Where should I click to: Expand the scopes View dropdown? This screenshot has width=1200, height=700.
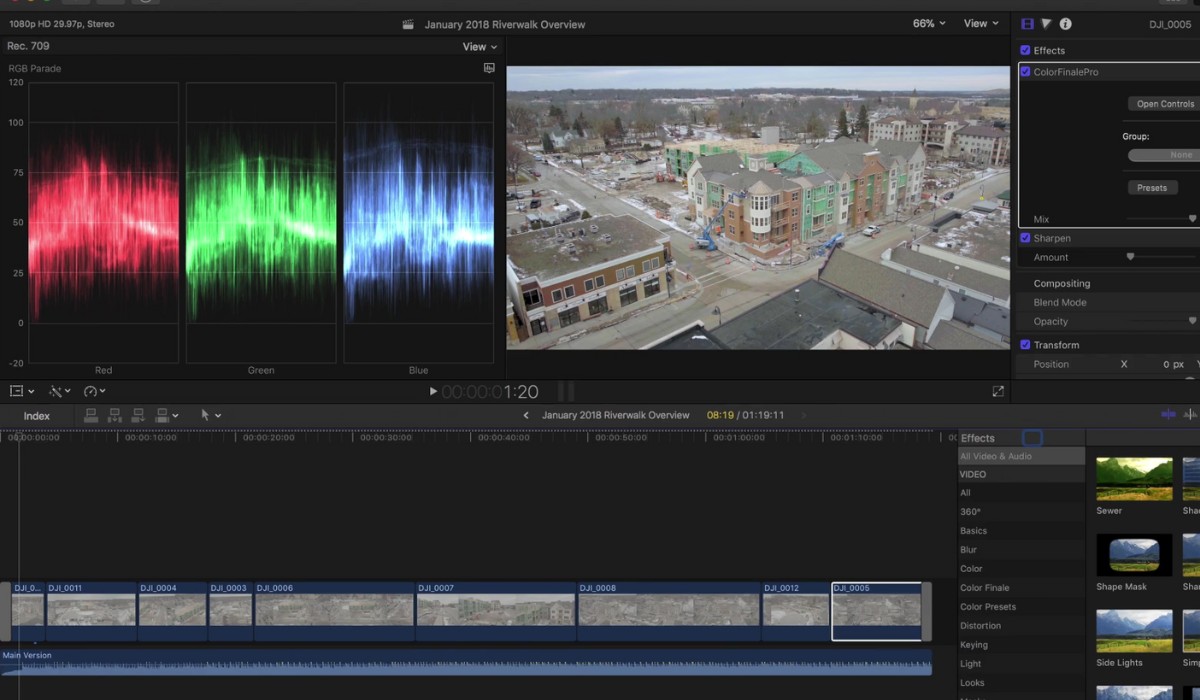479,46
